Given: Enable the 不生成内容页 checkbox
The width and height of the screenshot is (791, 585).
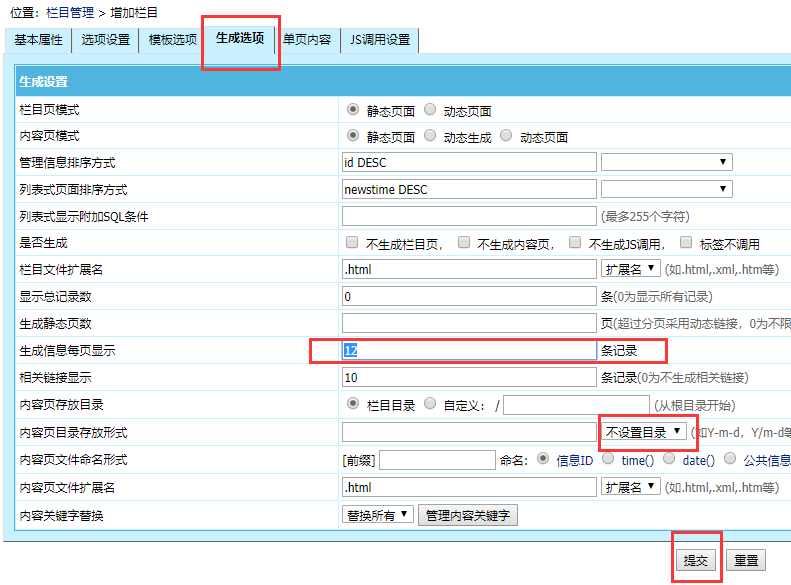Looking at the screenshot, I should (x=464, y=243).
